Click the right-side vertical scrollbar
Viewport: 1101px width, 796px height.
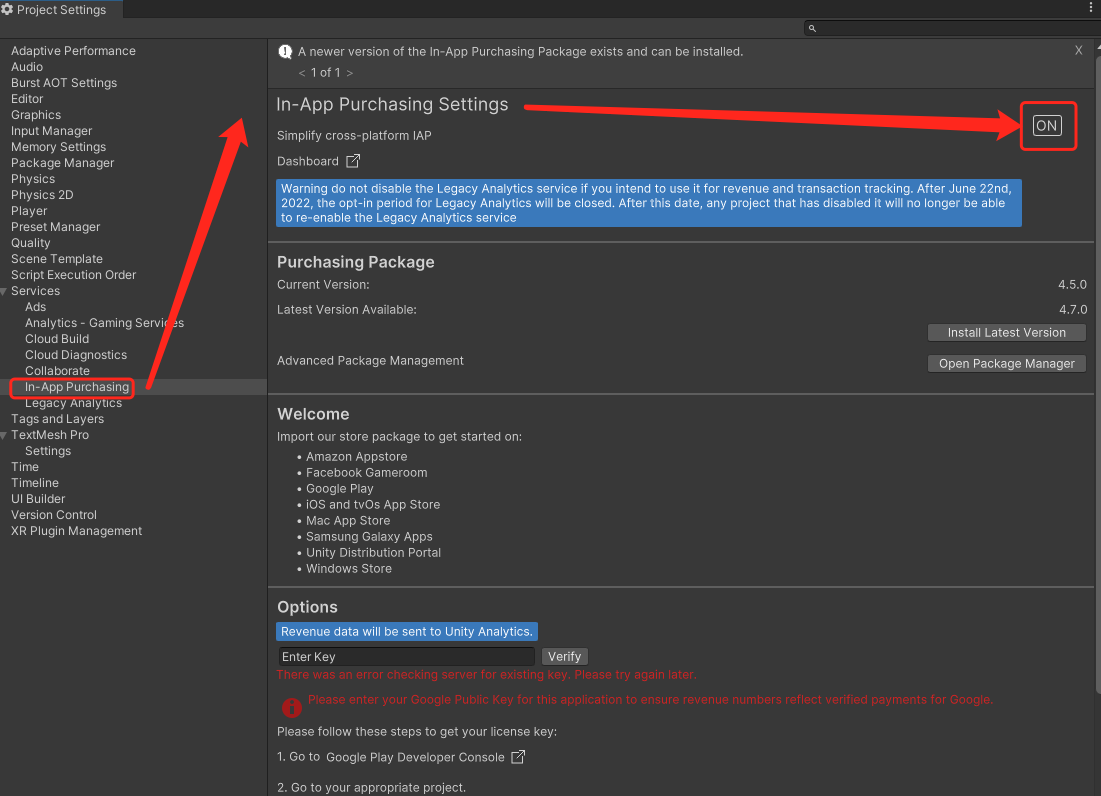(1097, 400)
